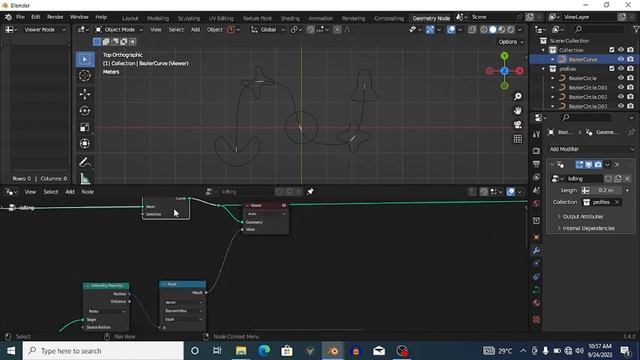Open the viewport Options dropdown
This screenshot has width=640, height=360.
511,42
